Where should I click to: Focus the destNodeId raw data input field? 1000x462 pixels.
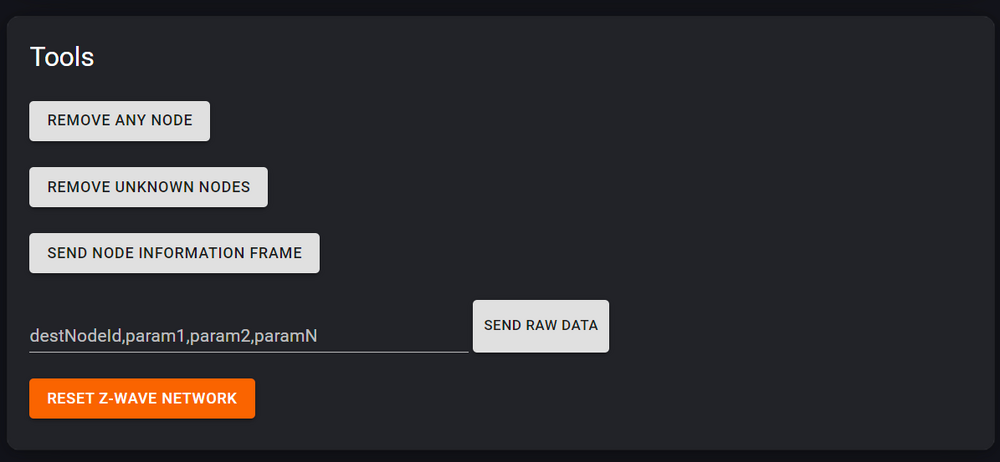[248, 336]
